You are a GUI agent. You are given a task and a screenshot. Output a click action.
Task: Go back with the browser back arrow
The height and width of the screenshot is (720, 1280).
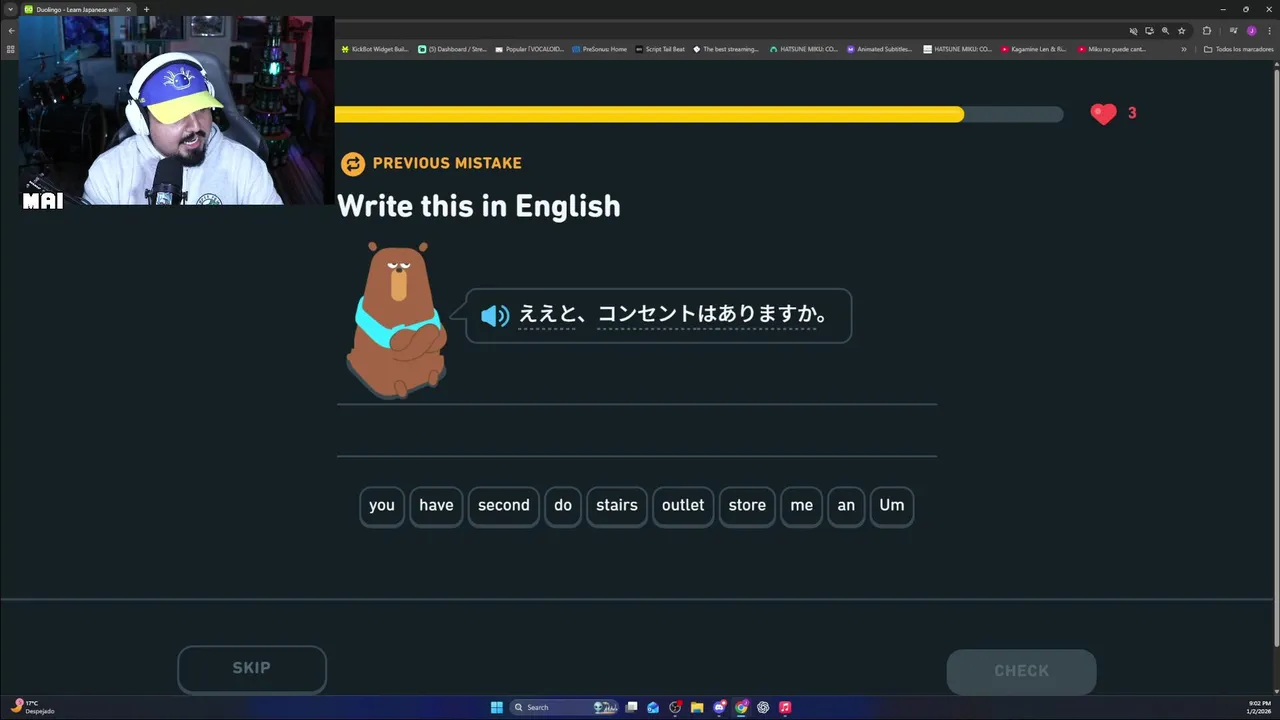(11, 31)
